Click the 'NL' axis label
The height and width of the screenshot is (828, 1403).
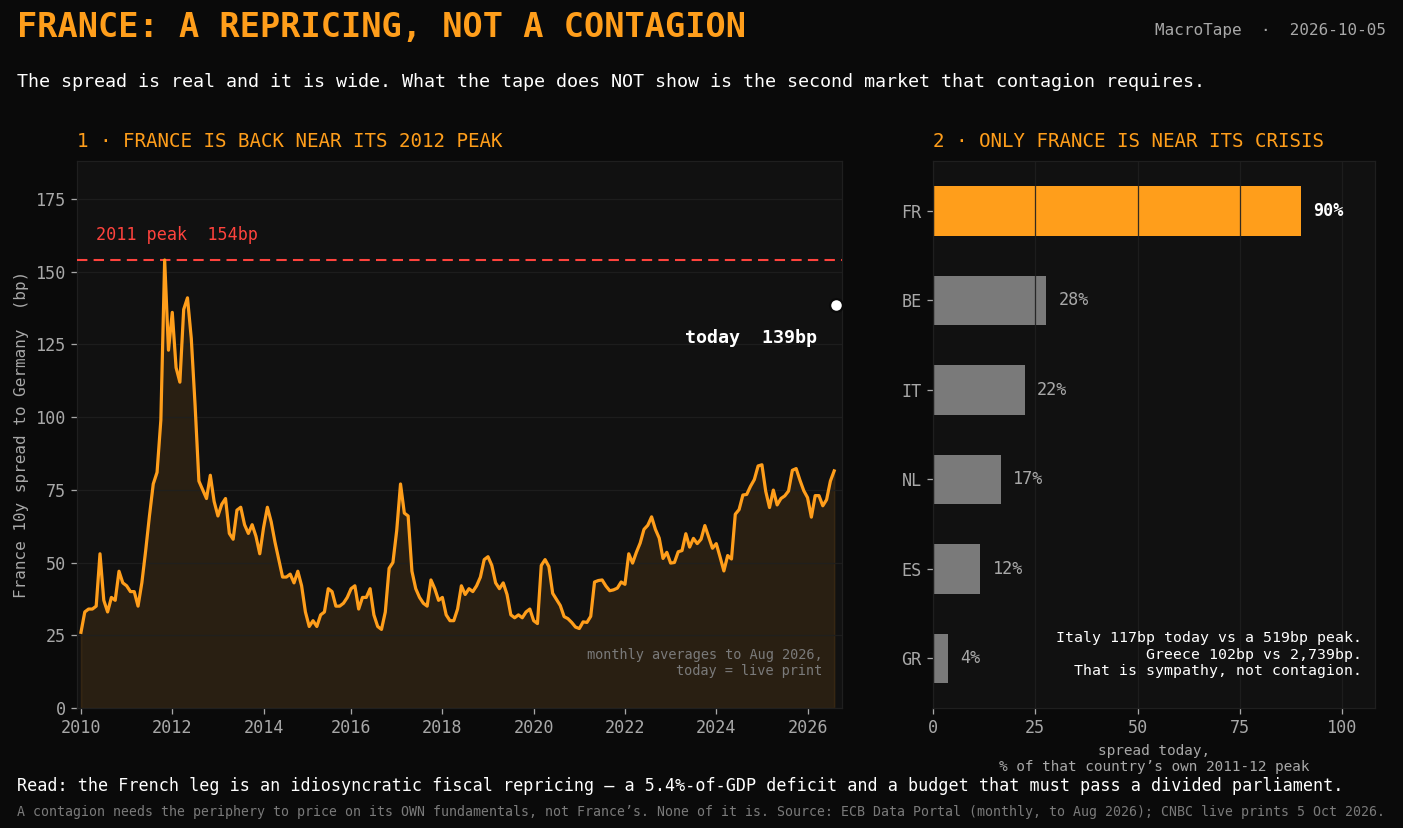[911, 480]
